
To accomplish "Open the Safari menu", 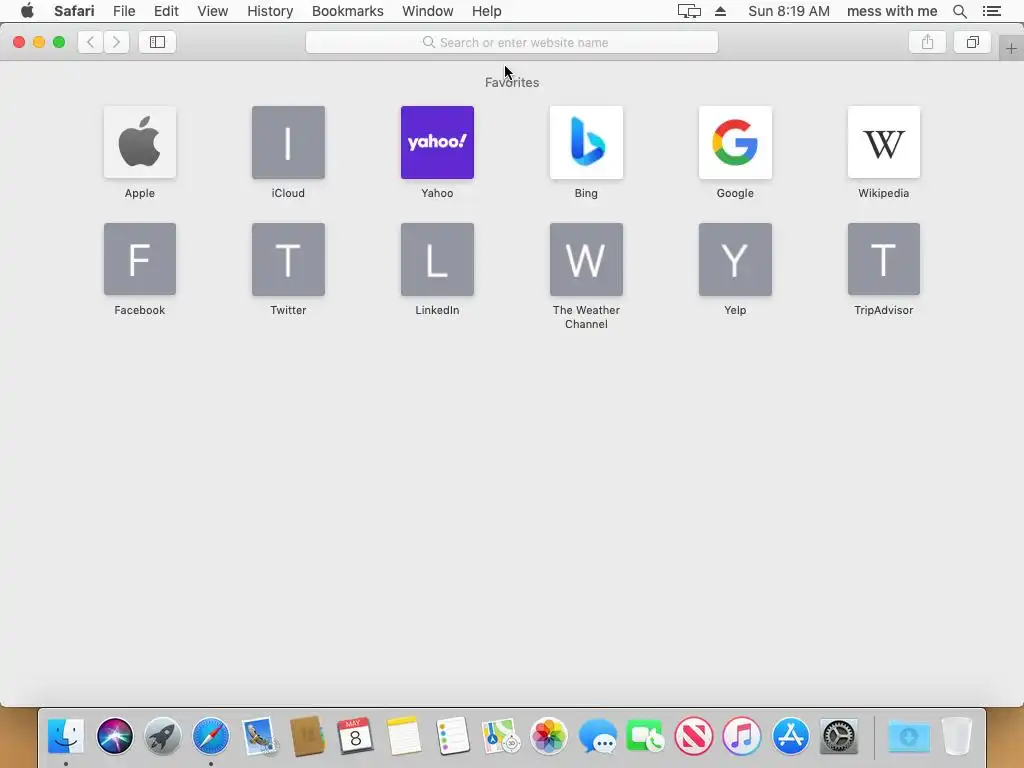I will click(x=74, y=11).
